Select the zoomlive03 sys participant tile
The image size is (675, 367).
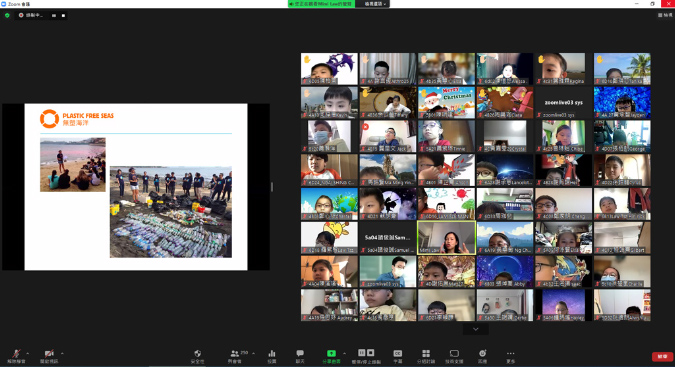pos(564,102)
